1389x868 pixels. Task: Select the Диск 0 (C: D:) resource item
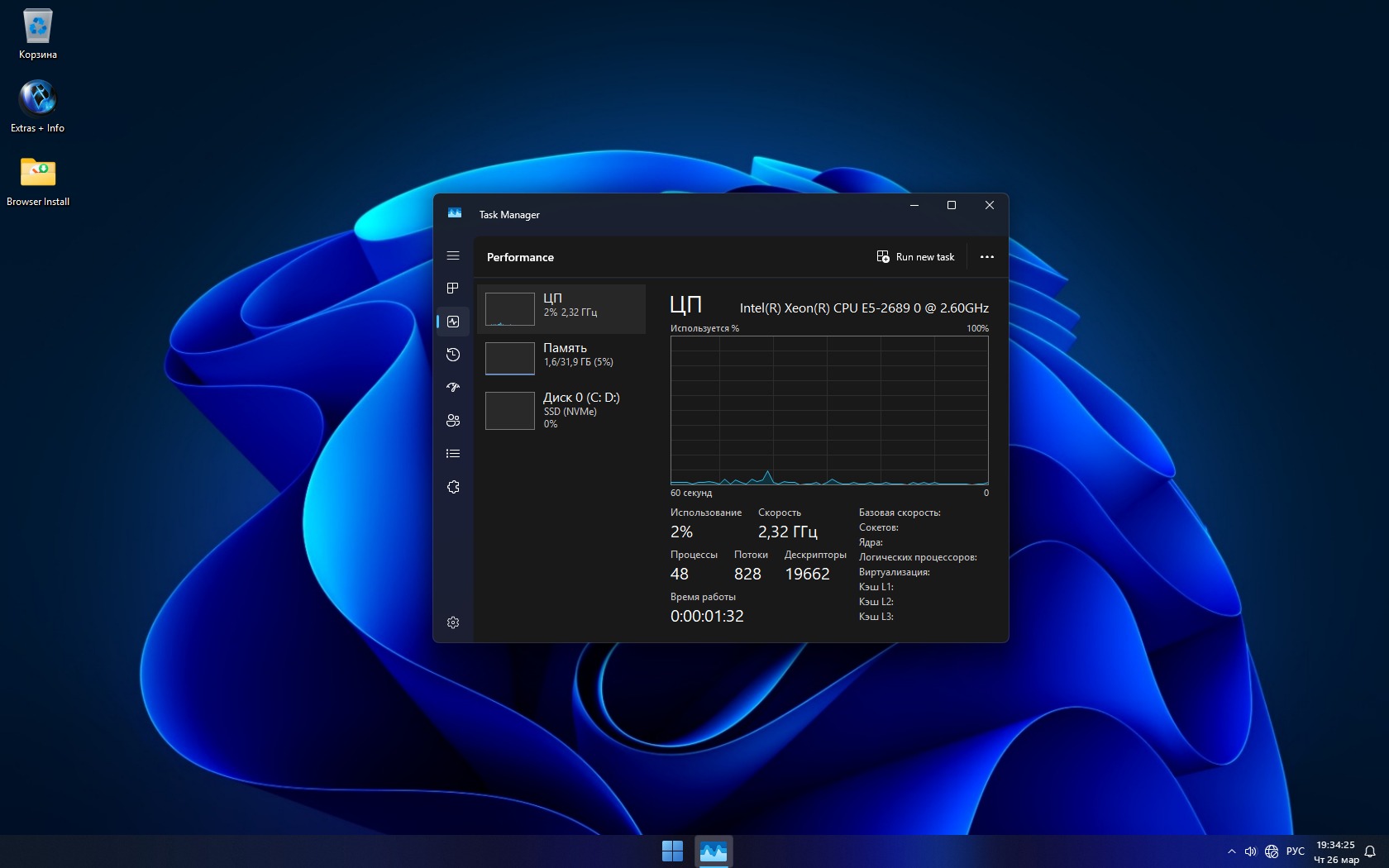(x=561, y=409)
